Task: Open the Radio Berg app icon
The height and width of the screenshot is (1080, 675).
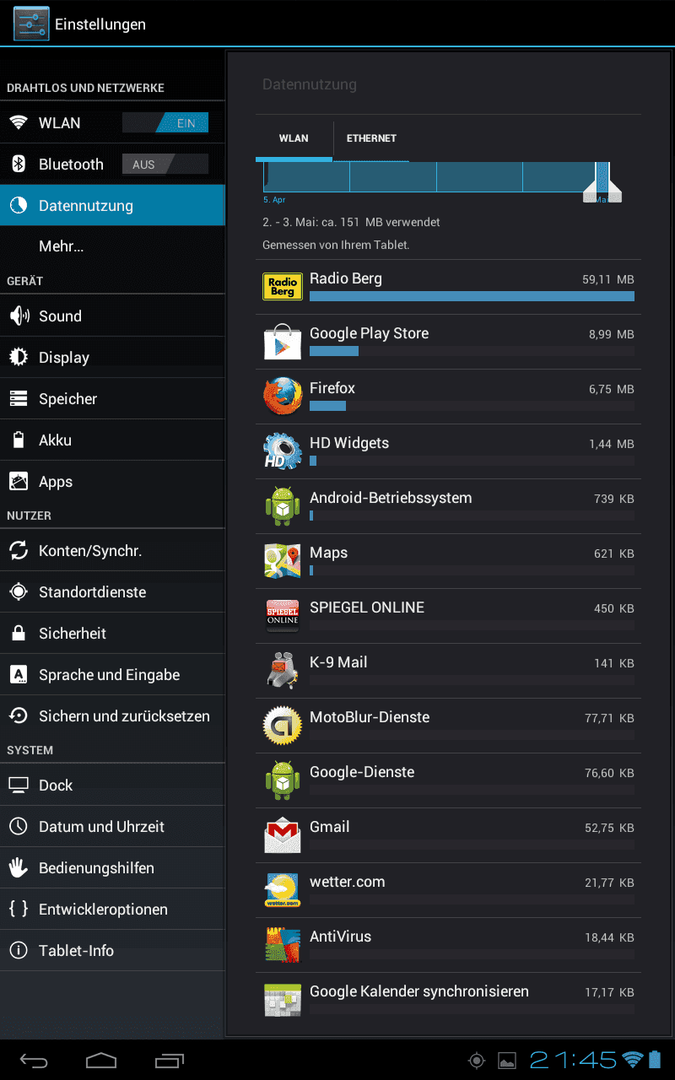Action: (282, 287)
